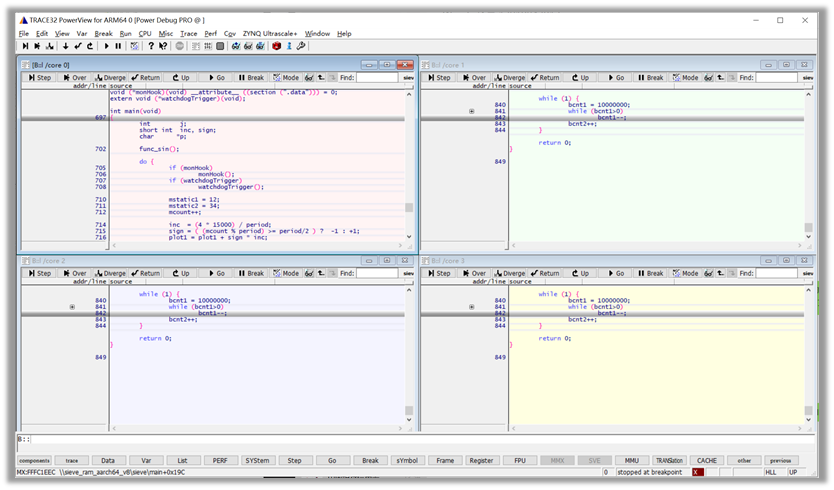Click 'bcnt2++;' line 843 in core 3
Image resolution: width=834 pixels, height=490 pixels.
(582, 319)
